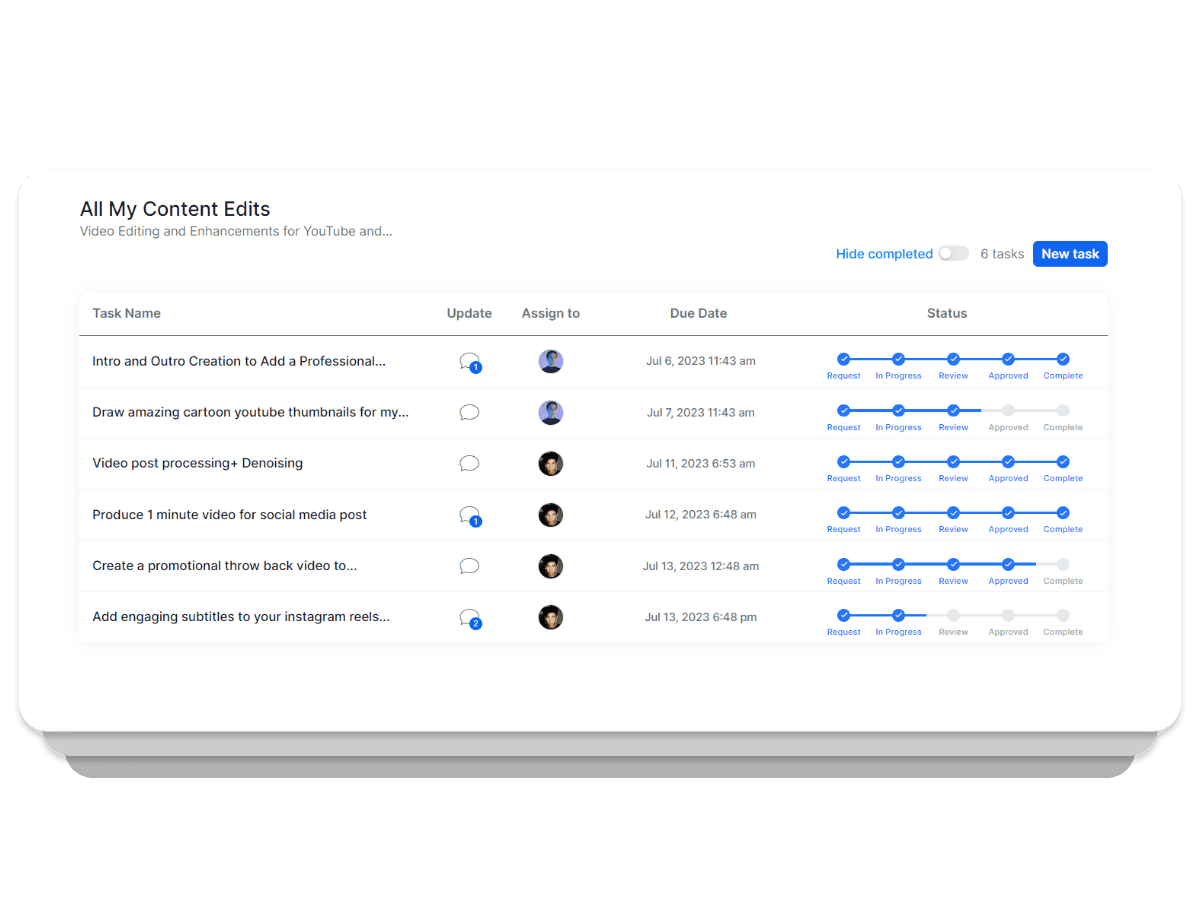The width and height of the screenshot is (1200, 900).
Task: Set Draw amazing cartoon task status to Approved
Action: click(x=1008, y=410)
